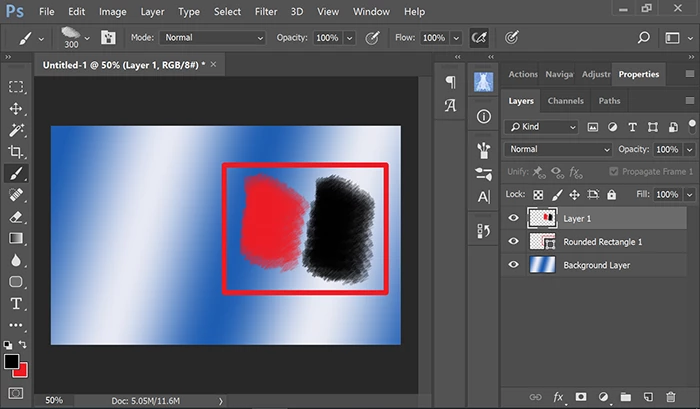Swap foreground and background colors
This screenshot has height=409, width=700.
pos(22,344)
